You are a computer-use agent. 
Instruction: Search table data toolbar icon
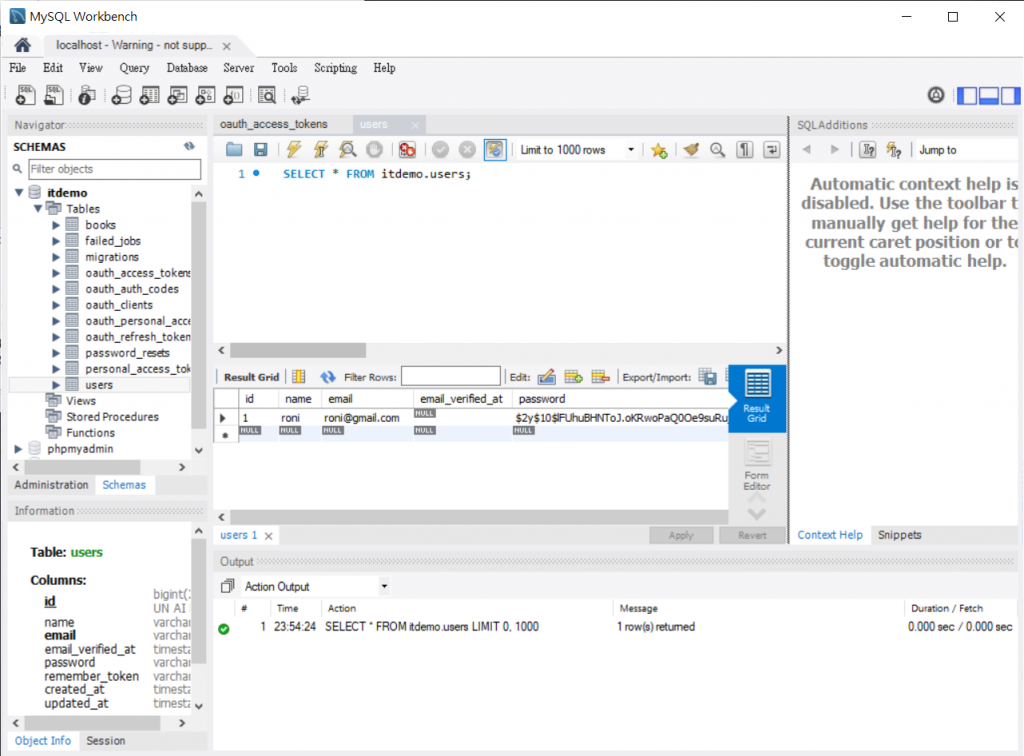(267, 95)
